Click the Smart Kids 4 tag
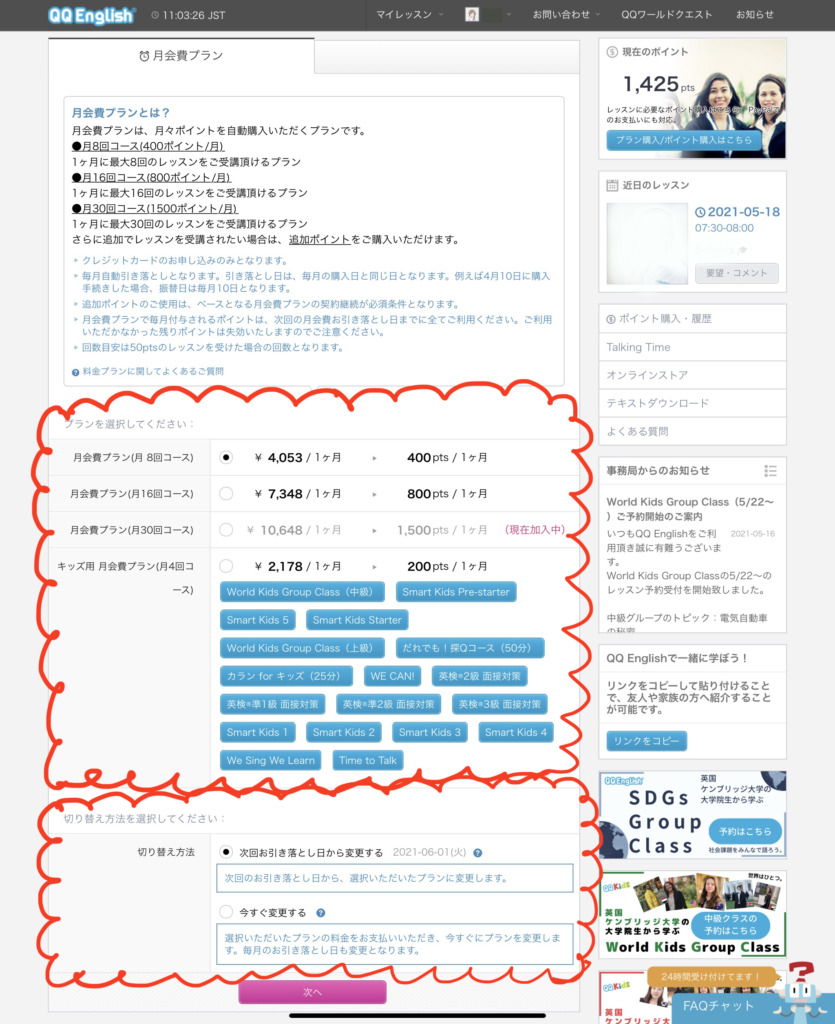 [x=516, y=733]
